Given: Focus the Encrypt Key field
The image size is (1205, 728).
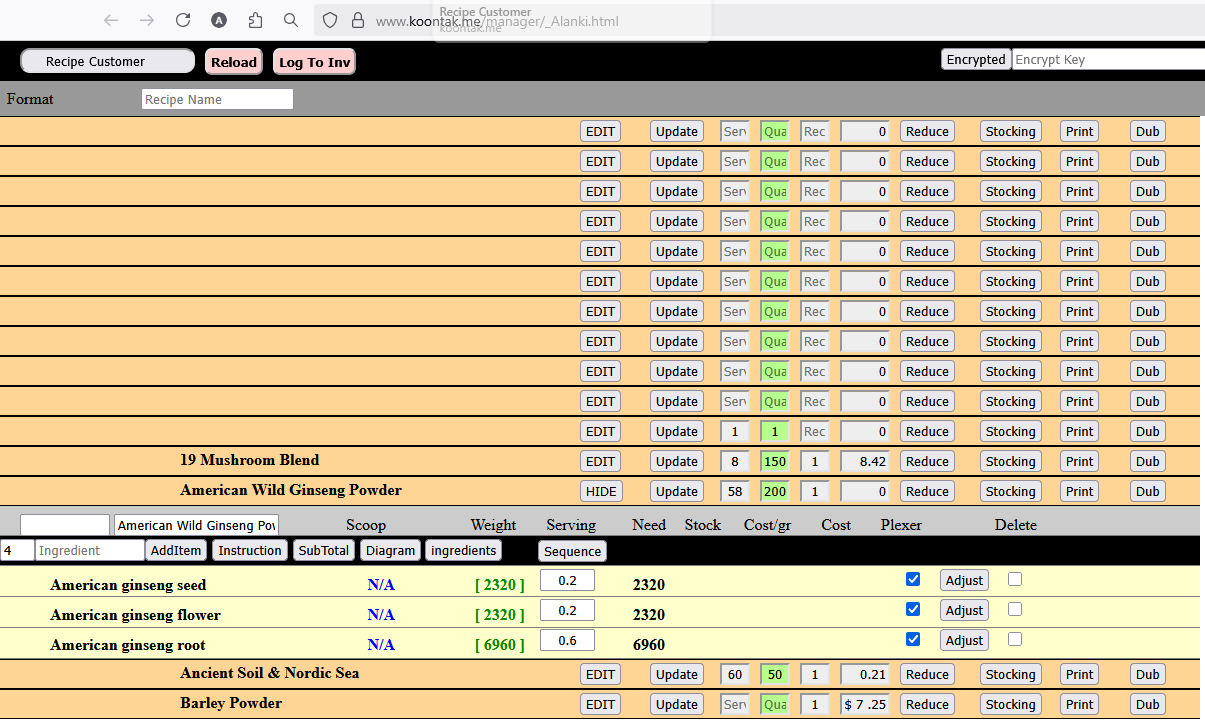Looking at the screenshot, I should click(1108, 59).
